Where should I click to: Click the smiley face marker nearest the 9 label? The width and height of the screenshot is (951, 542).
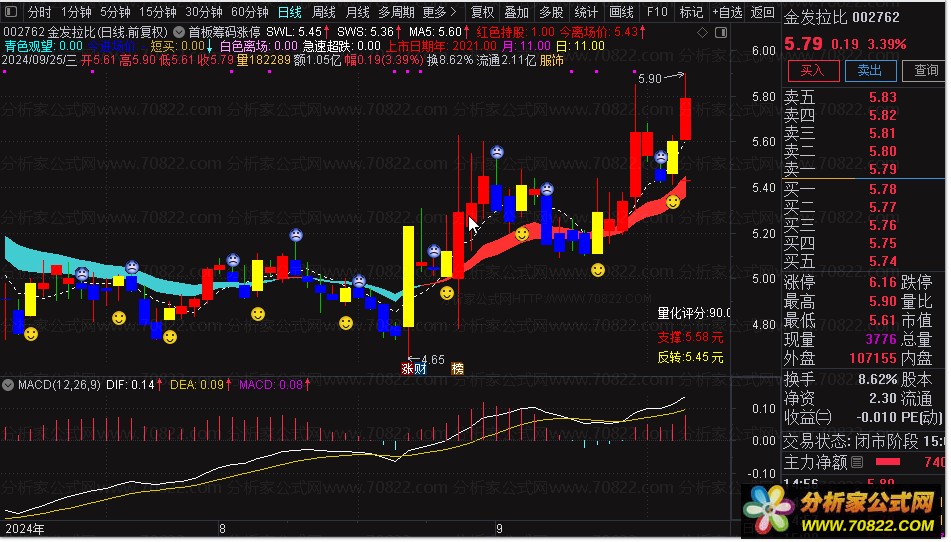pyautogui.click(x=522, y=233)
